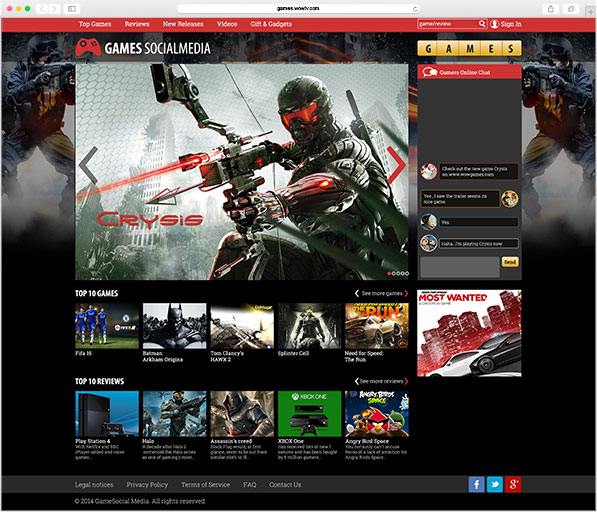Open Top Games menu

point(95,24)
